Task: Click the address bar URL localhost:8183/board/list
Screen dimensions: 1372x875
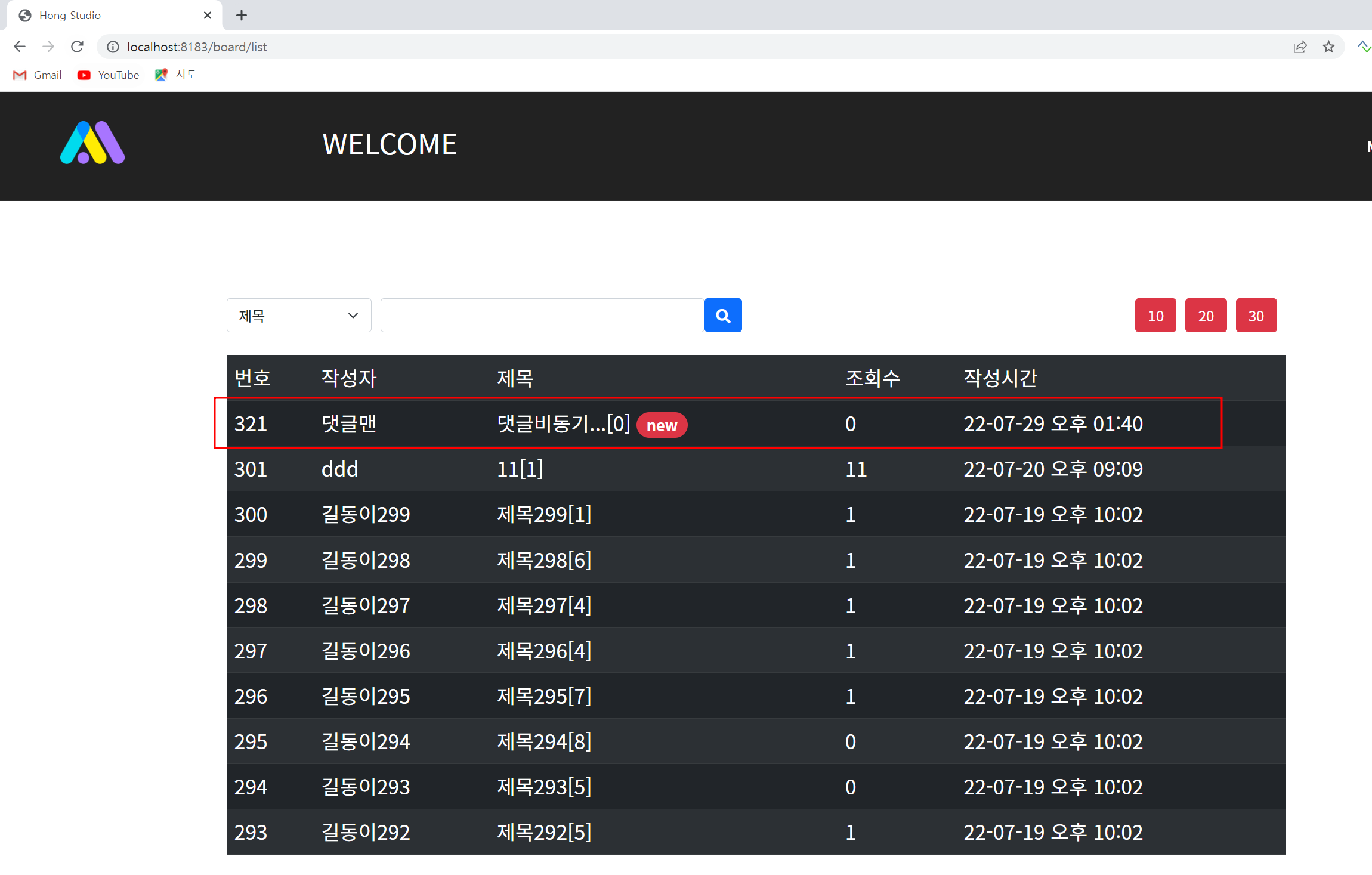Action: pyautogui.click(x=197, y=47)
